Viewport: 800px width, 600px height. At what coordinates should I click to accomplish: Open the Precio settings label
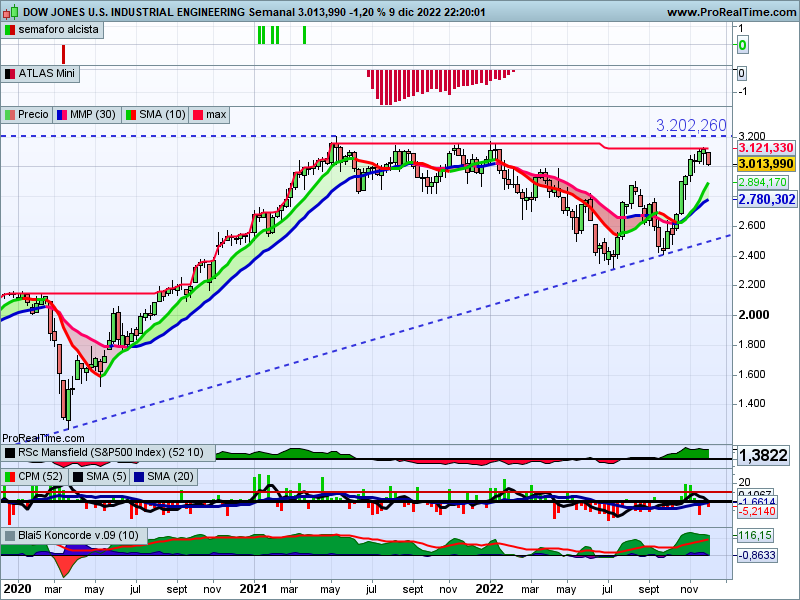click(x=33, y=114)
